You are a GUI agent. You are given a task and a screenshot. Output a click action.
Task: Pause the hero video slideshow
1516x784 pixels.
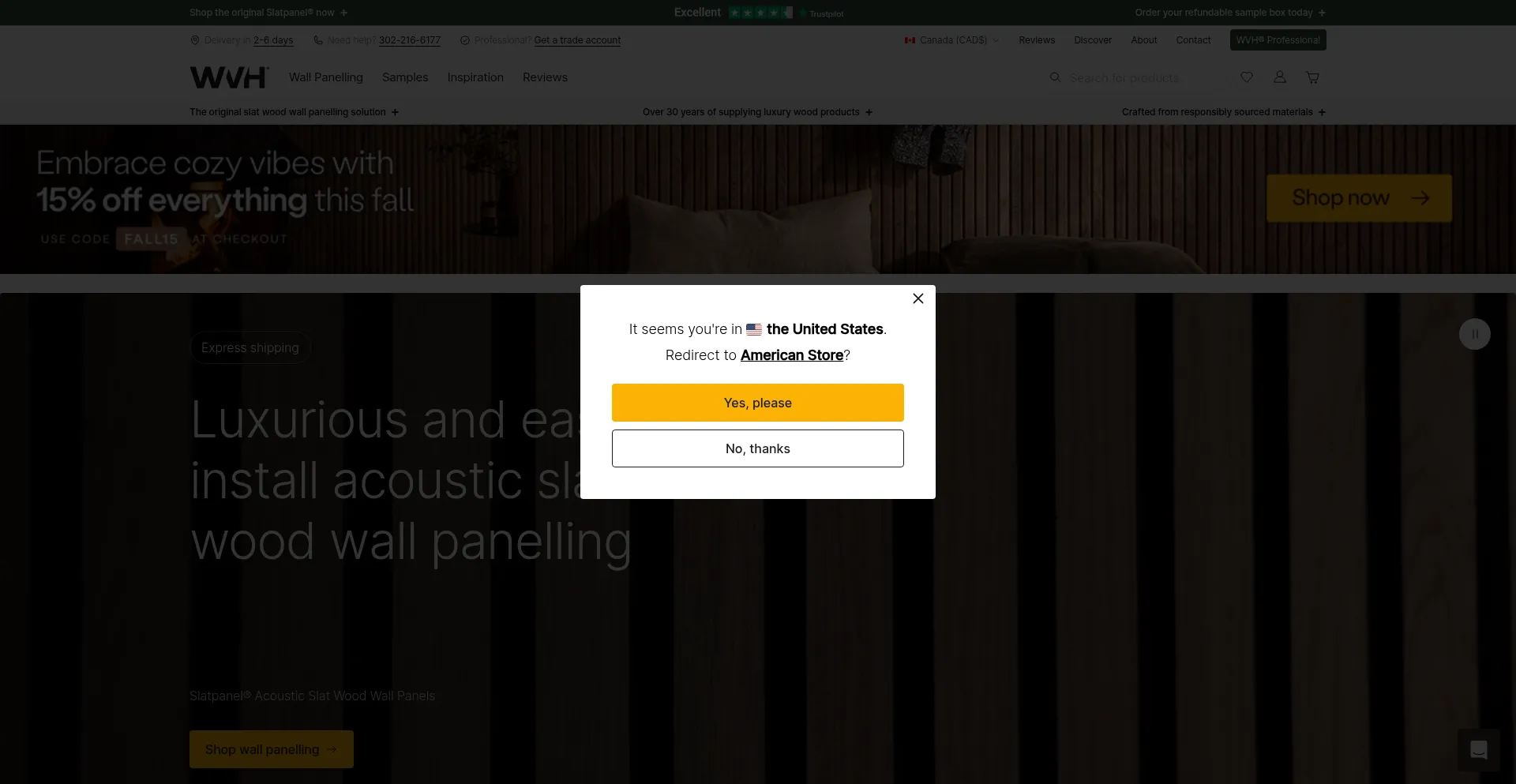click(x=1474, y=334)
